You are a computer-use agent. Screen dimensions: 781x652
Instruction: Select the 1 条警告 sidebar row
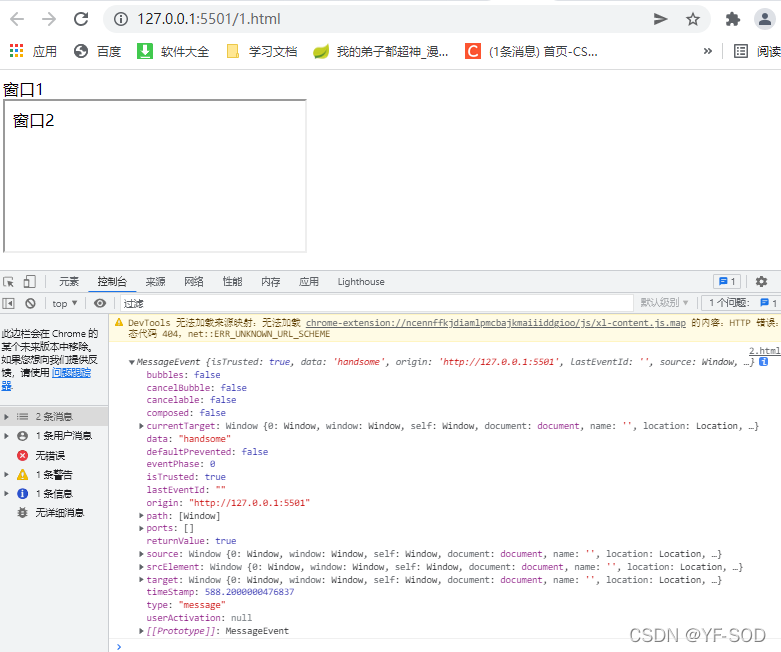pos(54,475)
